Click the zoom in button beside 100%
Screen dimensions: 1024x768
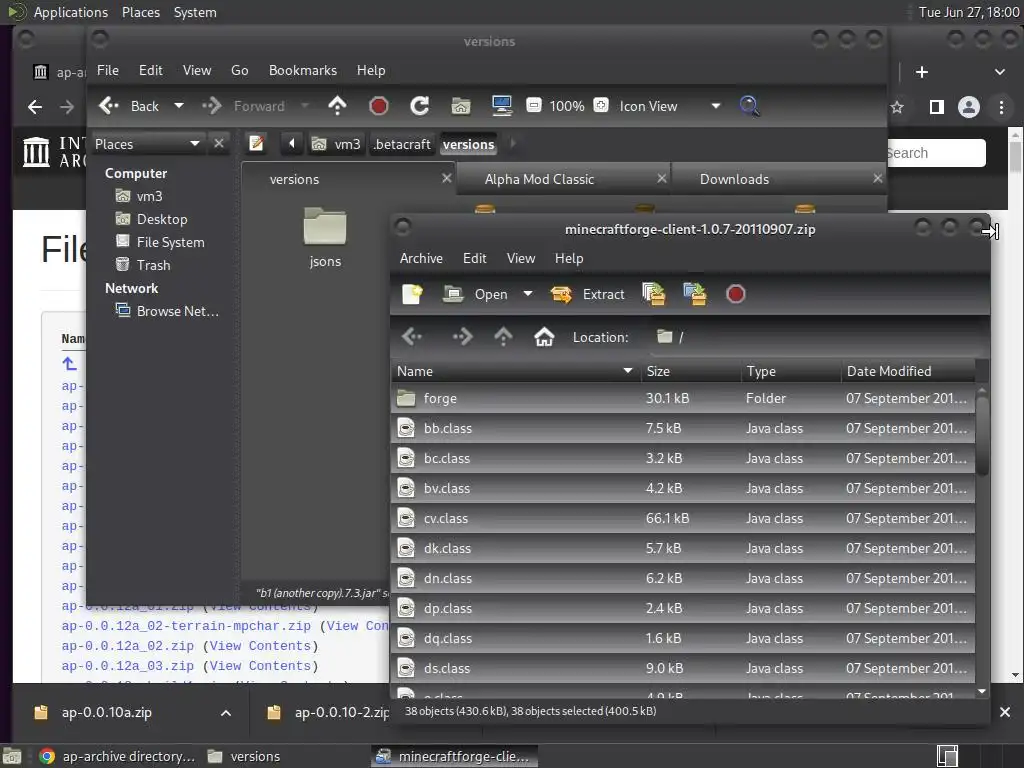[601, 105]
